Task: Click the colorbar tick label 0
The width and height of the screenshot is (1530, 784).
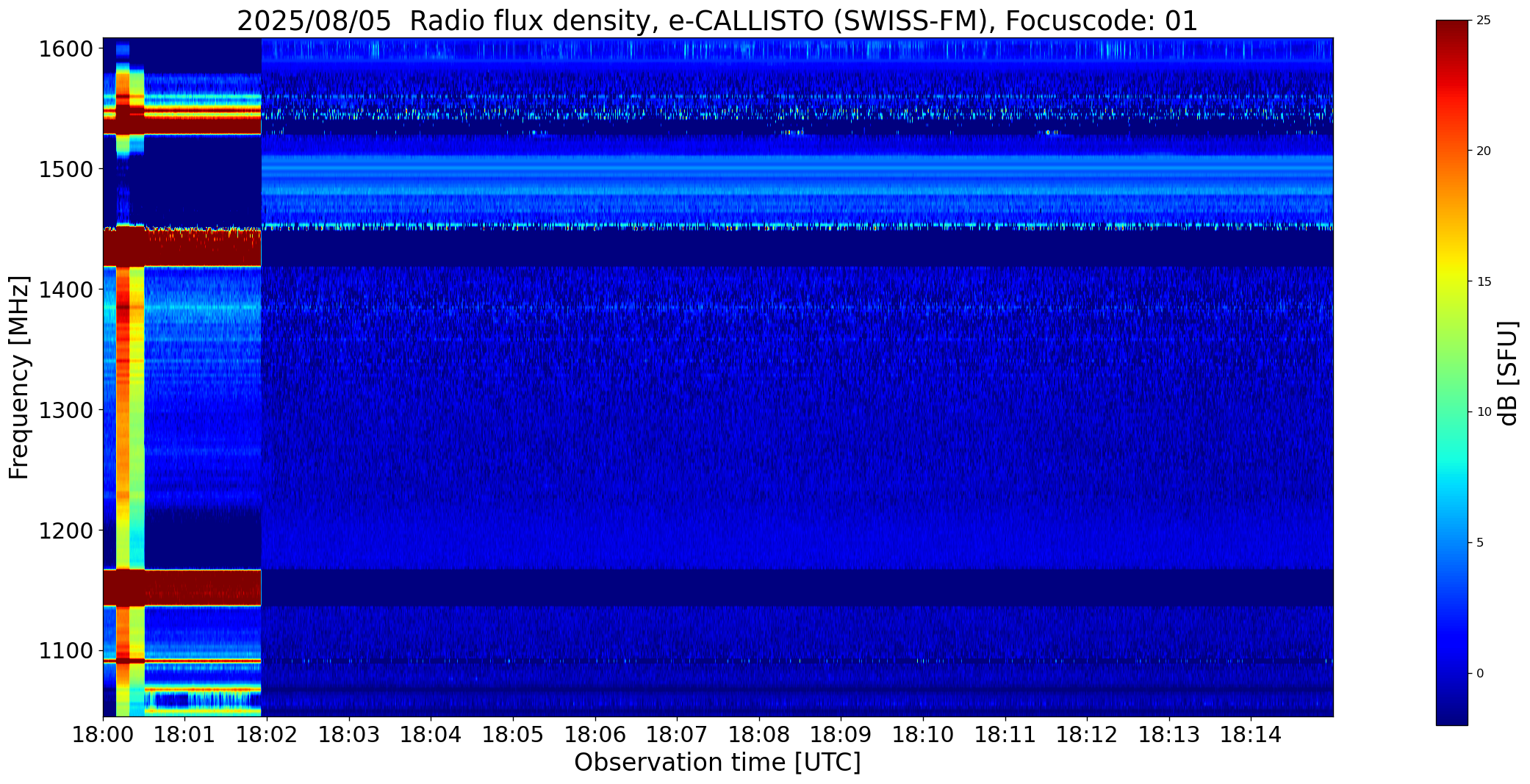Action: [x=1480, y=674]
